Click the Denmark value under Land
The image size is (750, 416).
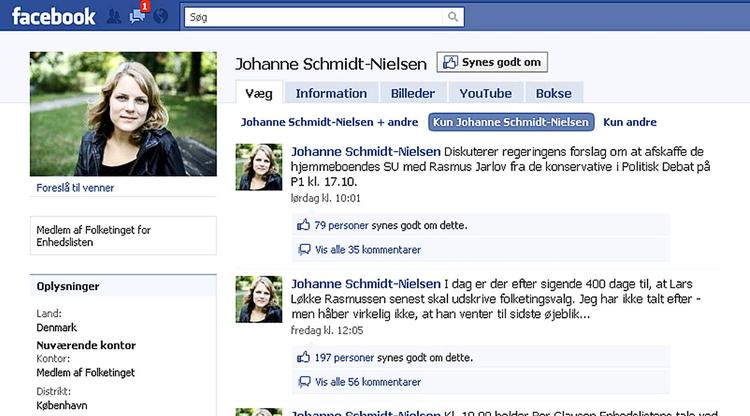point(56,328)
